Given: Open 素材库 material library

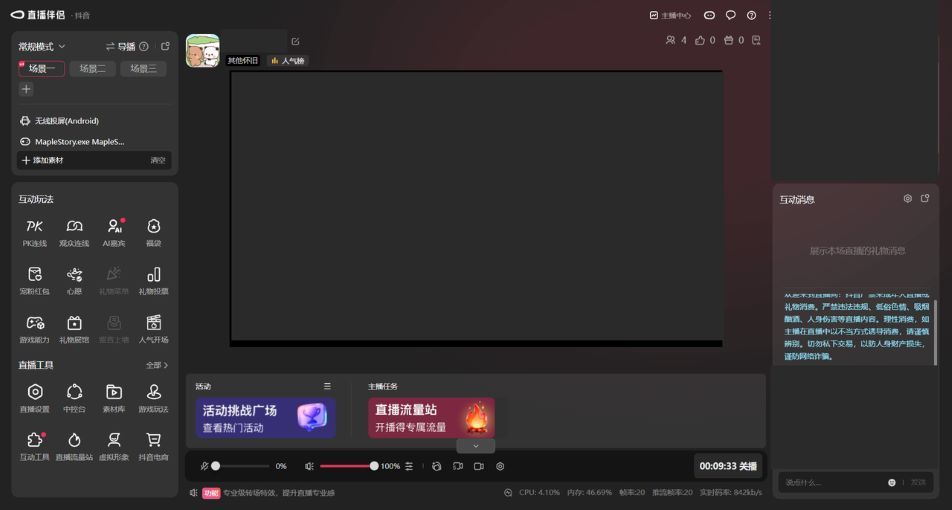Looking at the screenshot, I should coord(114,398).
